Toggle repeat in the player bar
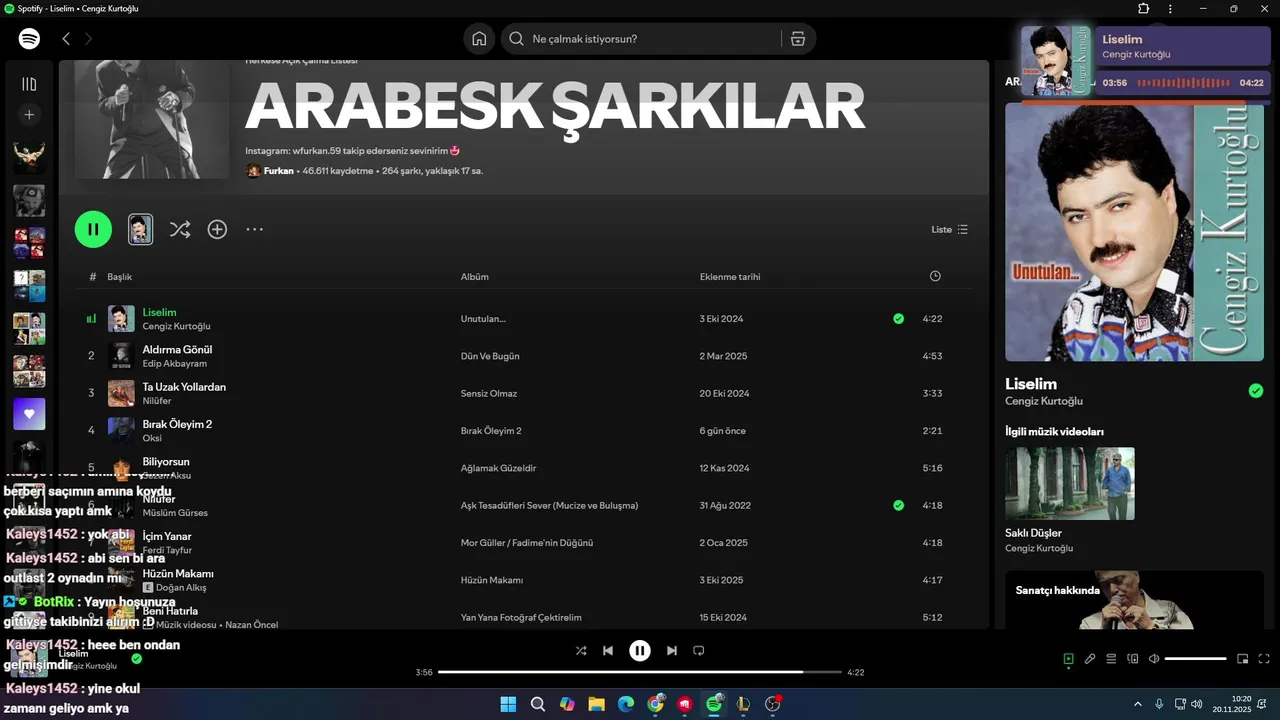Image resolution: width=1280 pixels, height=720 pixels. click(699, 651)
